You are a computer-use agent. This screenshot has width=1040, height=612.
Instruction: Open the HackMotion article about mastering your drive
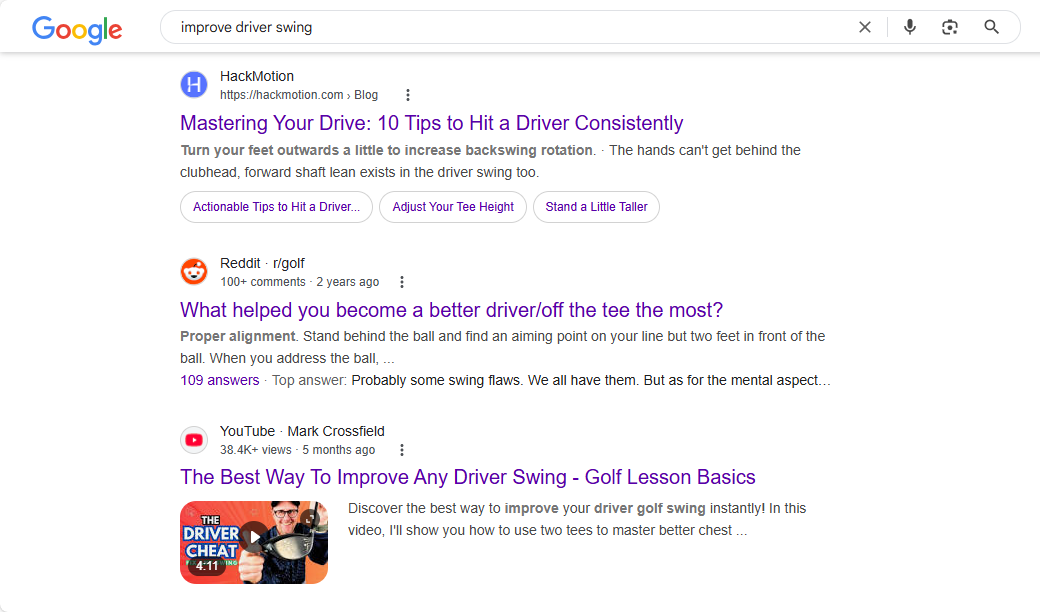431,123
